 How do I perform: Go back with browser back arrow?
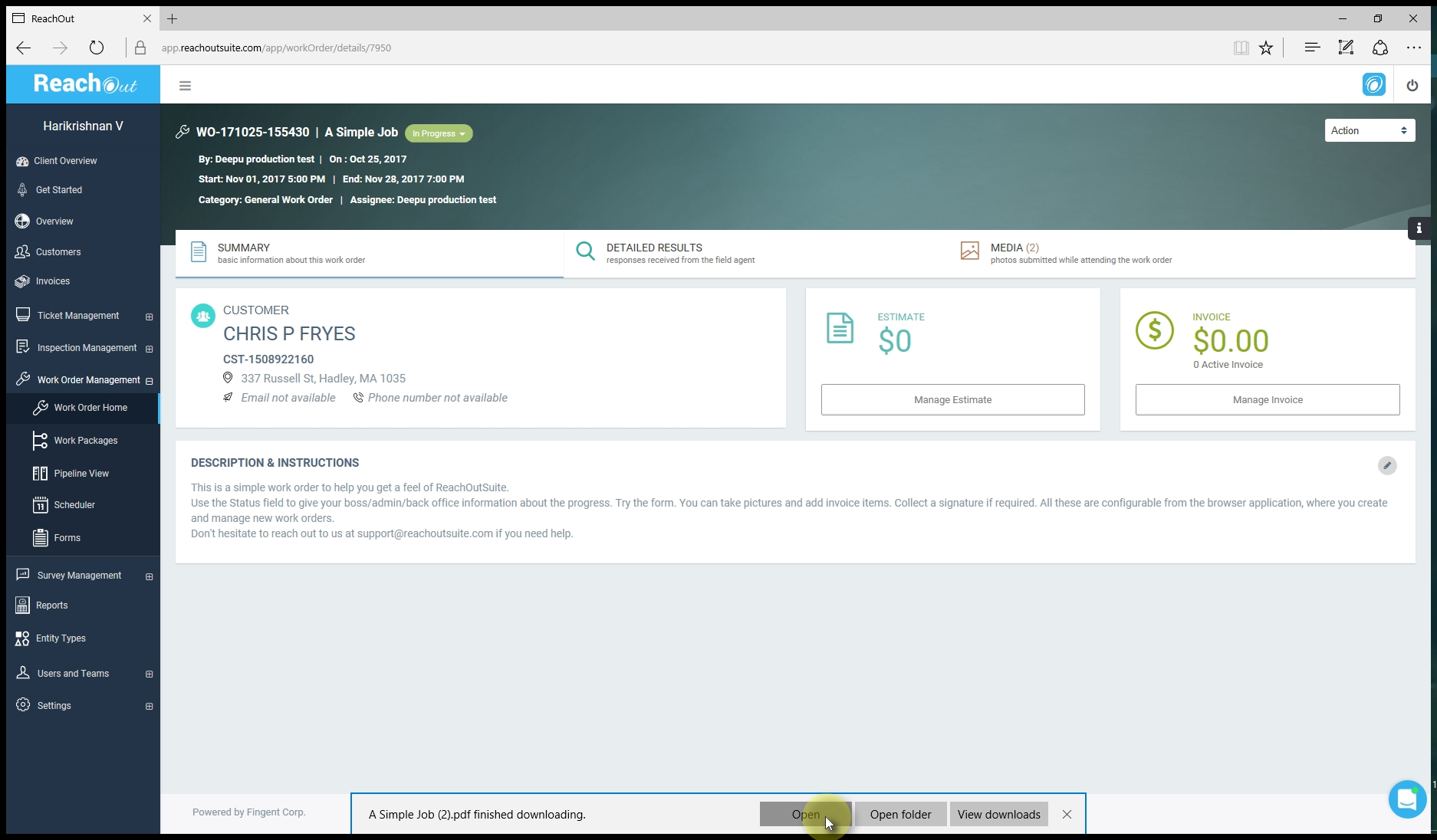[x=24, y=48]
